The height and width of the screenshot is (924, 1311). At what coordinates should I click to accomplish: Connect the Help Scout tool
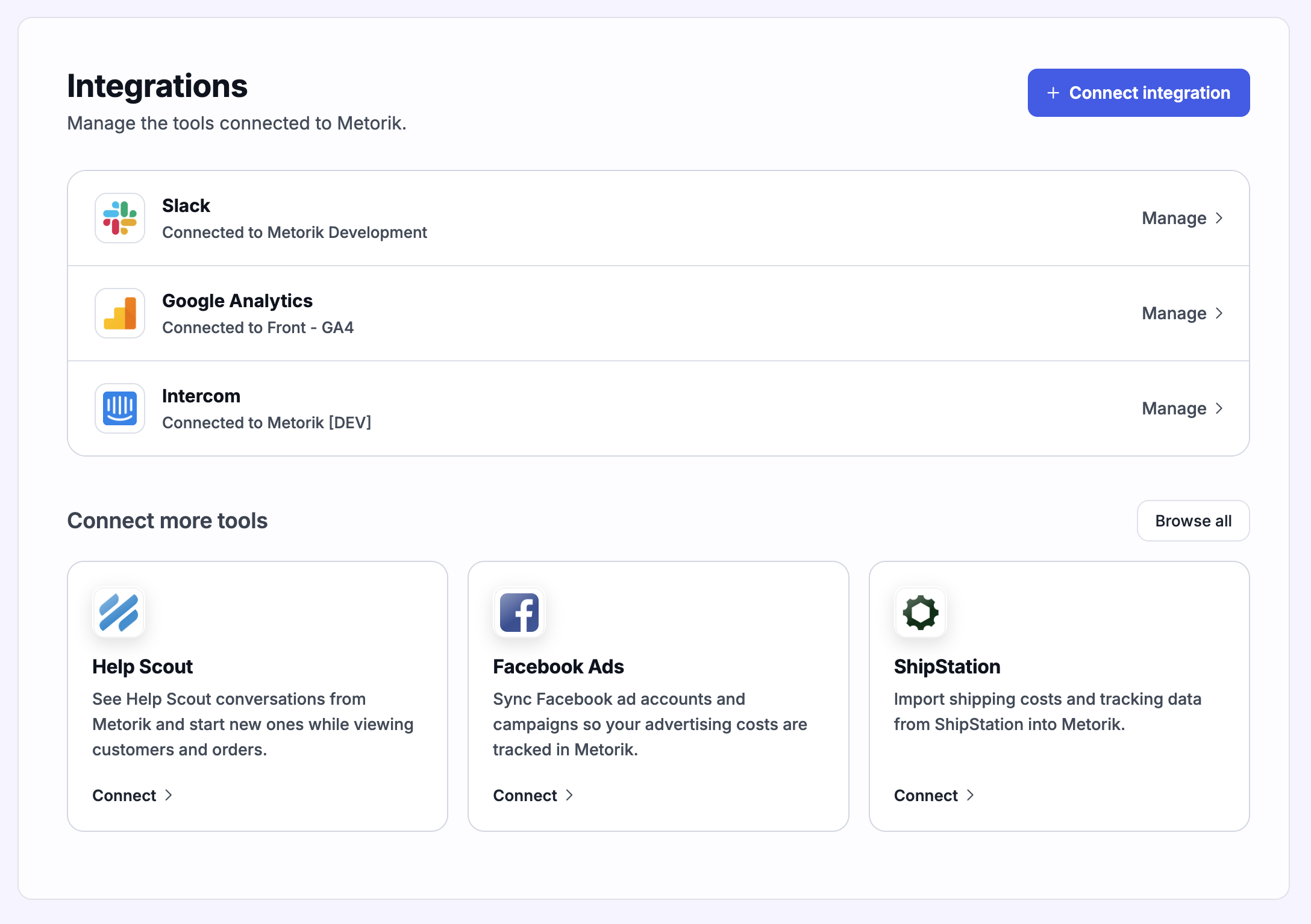(133, 795)
